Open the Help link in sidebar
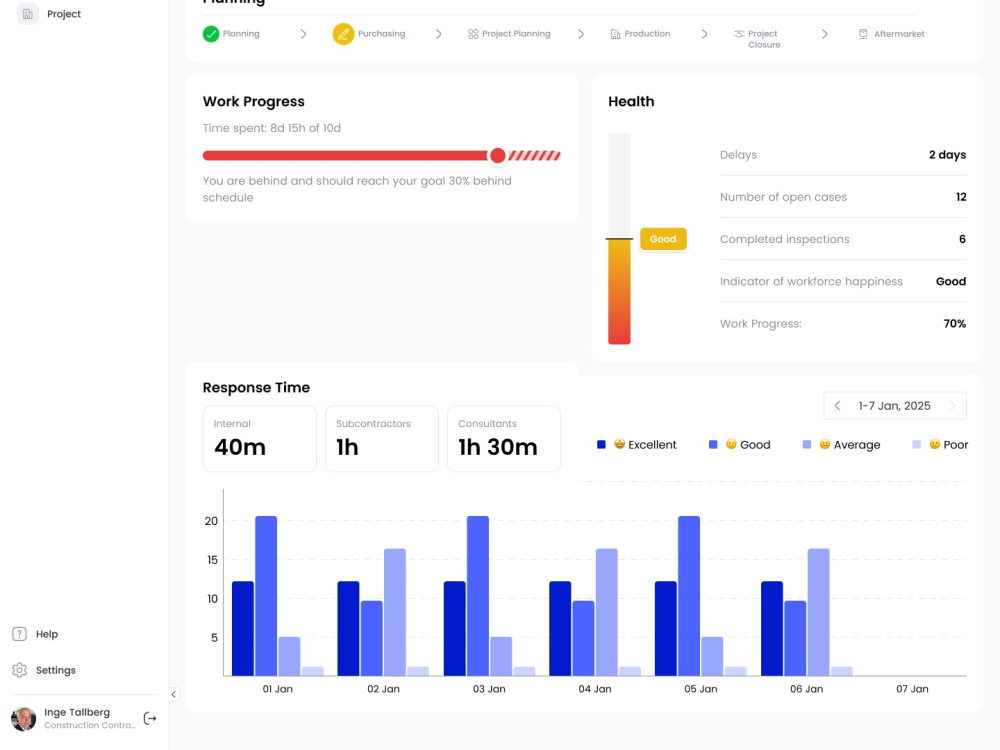 coord(47,634)
